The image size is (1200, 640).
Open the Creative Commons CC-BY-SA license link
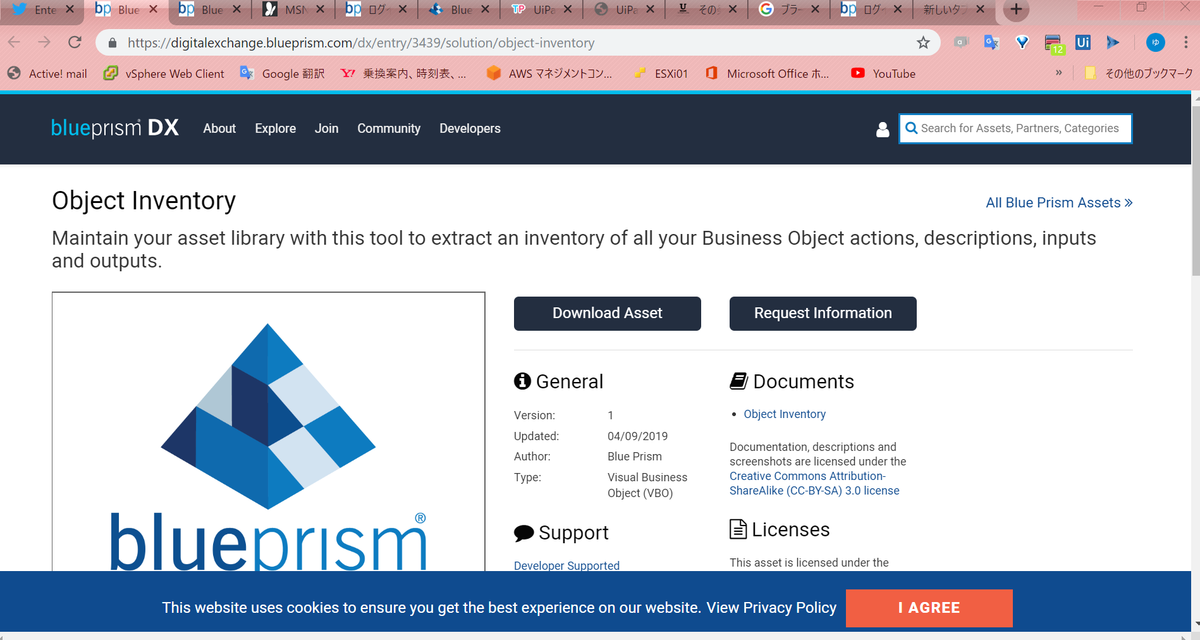coord(815,483)
